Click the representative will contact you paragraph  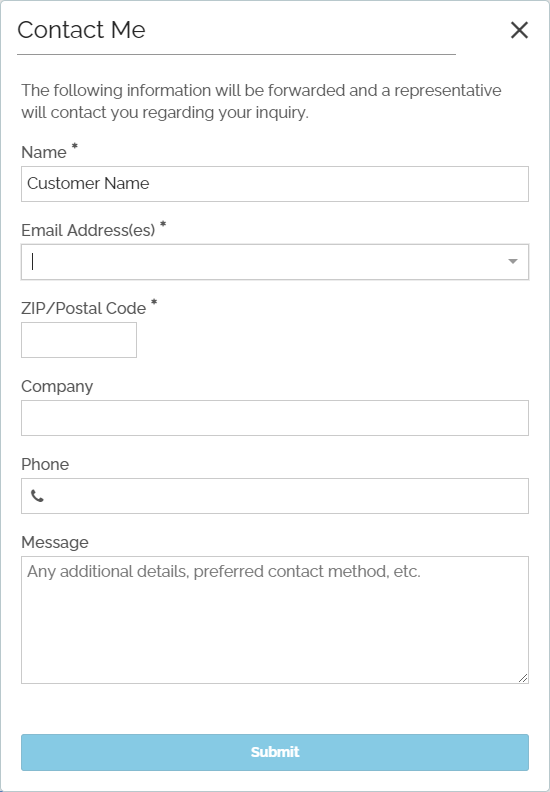click(x=261, y=102)
